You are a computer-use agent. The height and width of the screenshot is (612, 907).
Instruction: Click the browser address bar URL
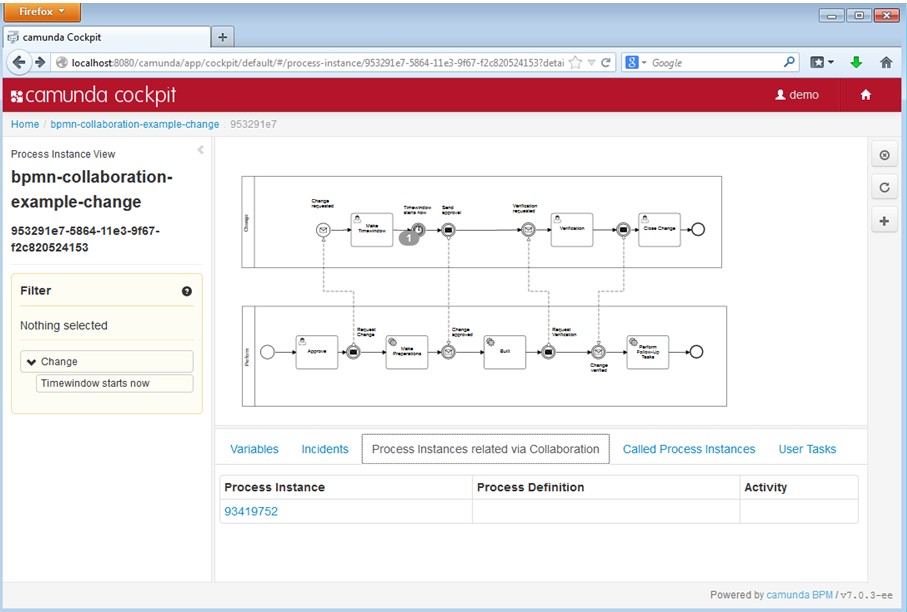point(318,62)
